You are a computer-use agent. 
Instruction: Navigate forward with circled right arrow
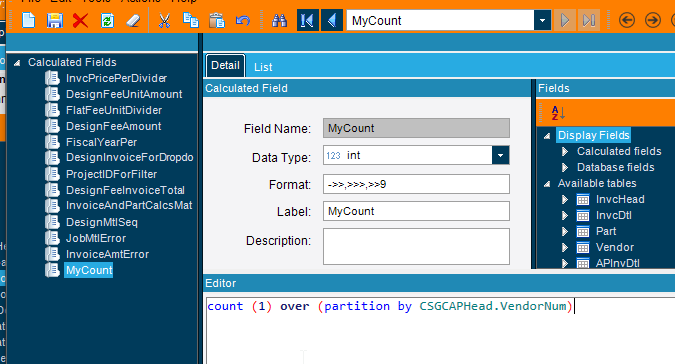(653, 20)
